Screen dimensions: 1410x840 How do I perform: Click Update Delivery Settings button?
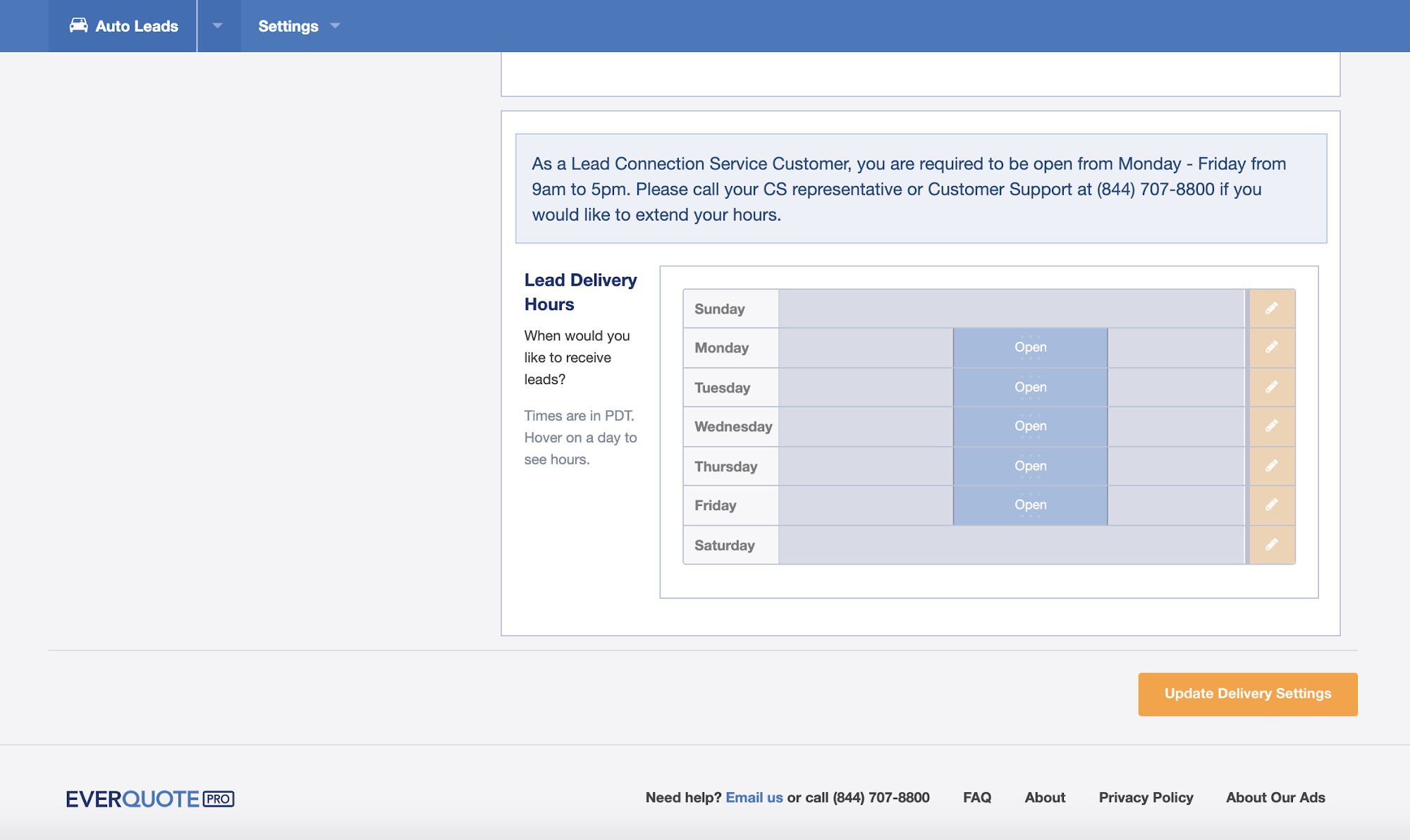(x=1247, y=694)
